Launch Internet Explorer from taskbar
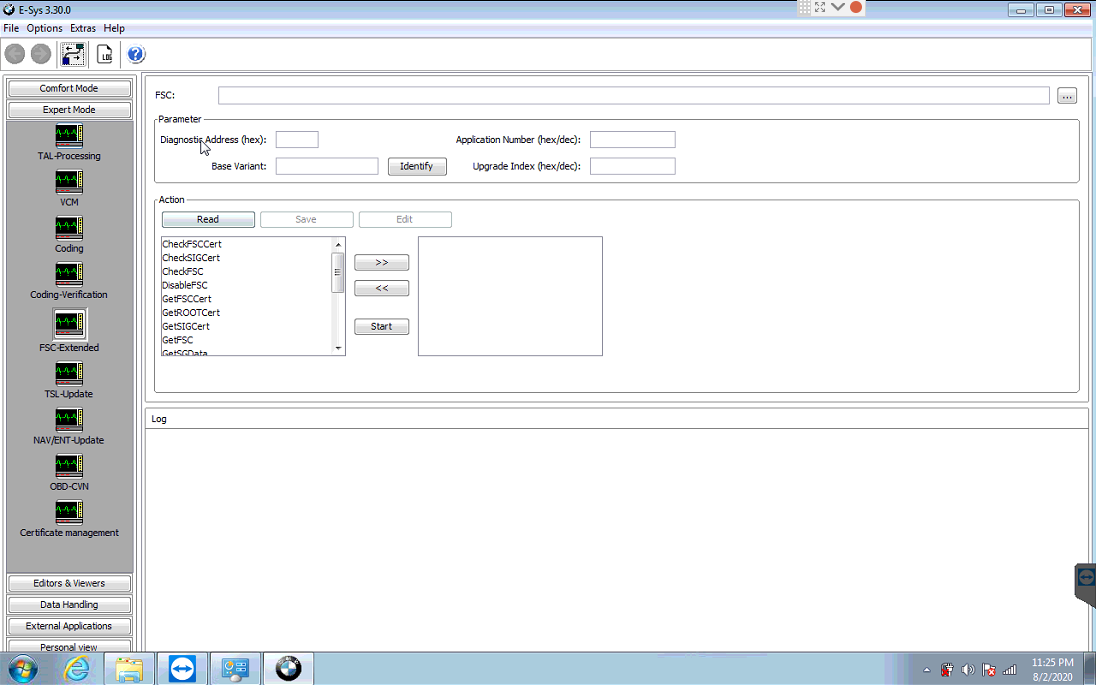1096x685 pixels. [76, 669]
